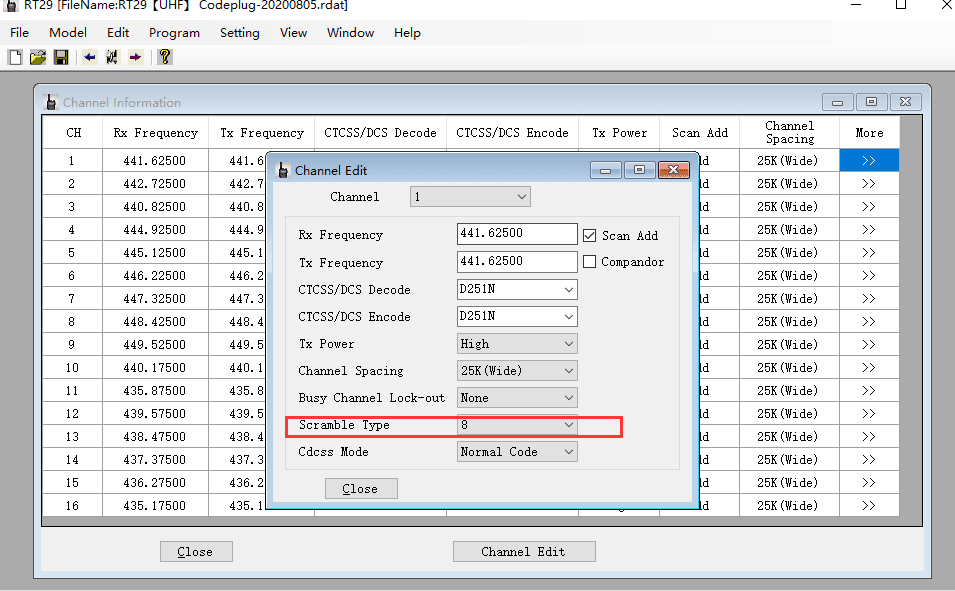955x591 pixels.
Task: Click the Rx Frequency input field
Action: click(x=516, y=234)
